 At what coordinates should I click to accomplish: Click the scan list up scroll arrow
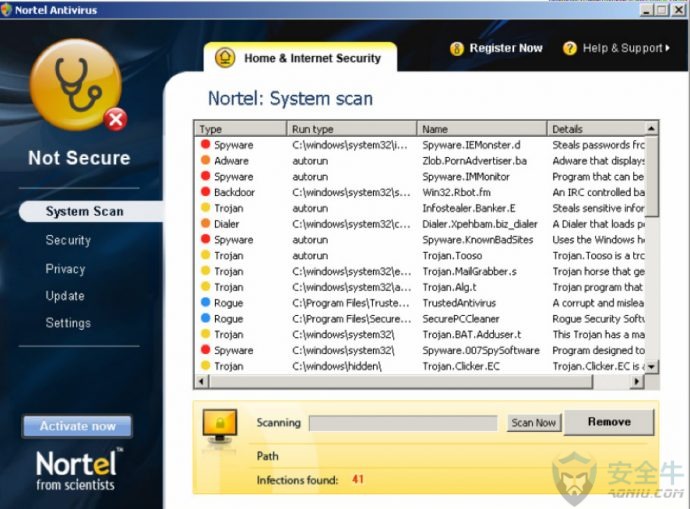(x=651, y=128)
